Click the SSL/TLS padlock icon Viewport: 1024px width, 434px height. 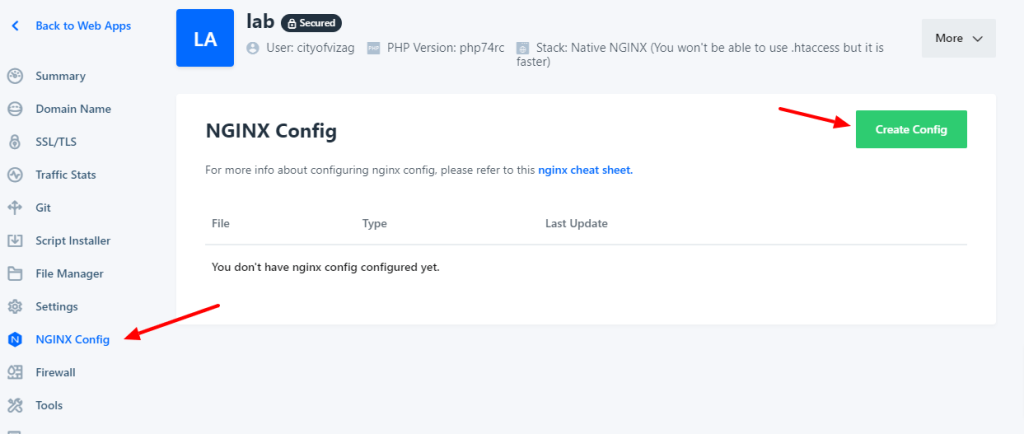[x=15, y=142]
